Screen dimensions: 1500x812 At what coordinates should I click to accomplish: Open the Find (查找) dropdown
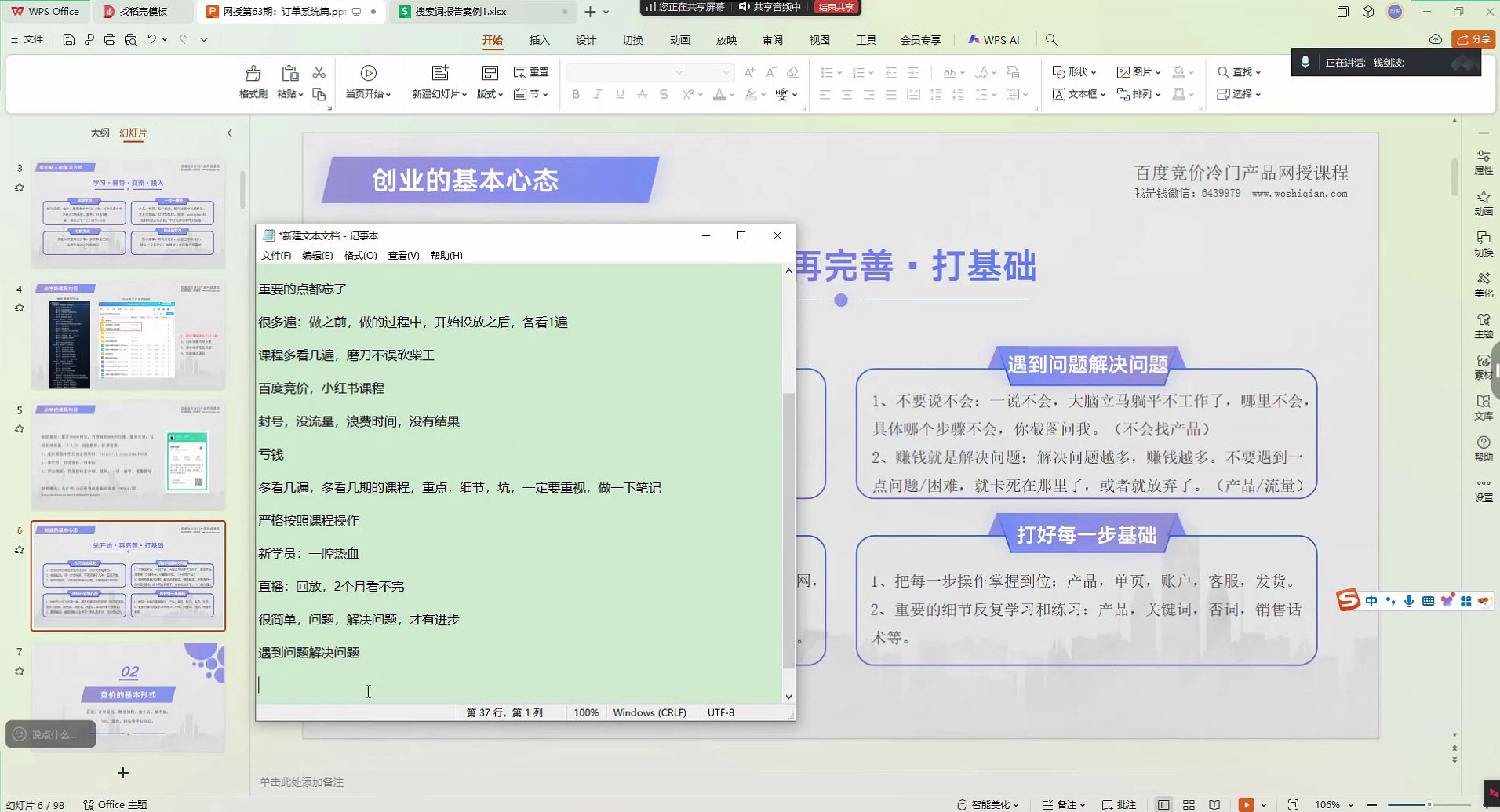1240,72
